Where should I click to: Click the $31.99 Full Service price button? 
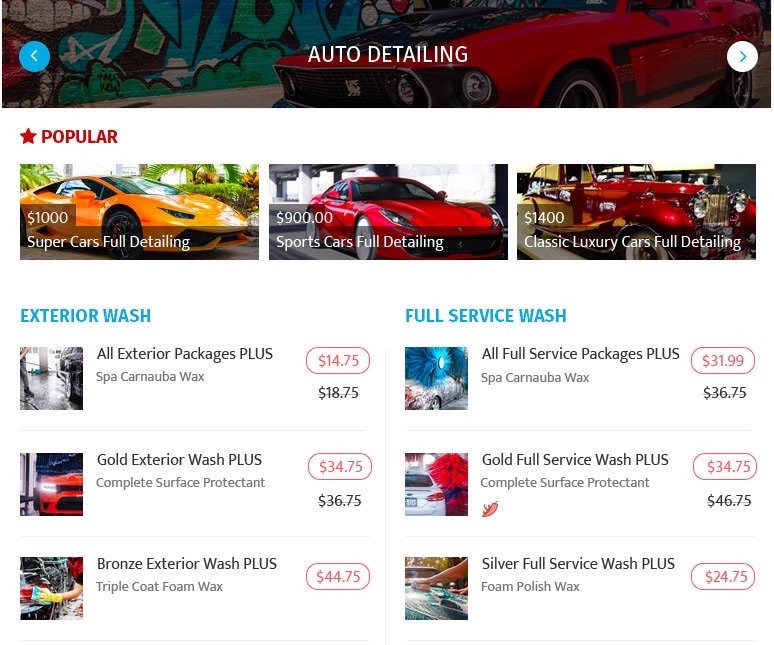coord(723,361)
